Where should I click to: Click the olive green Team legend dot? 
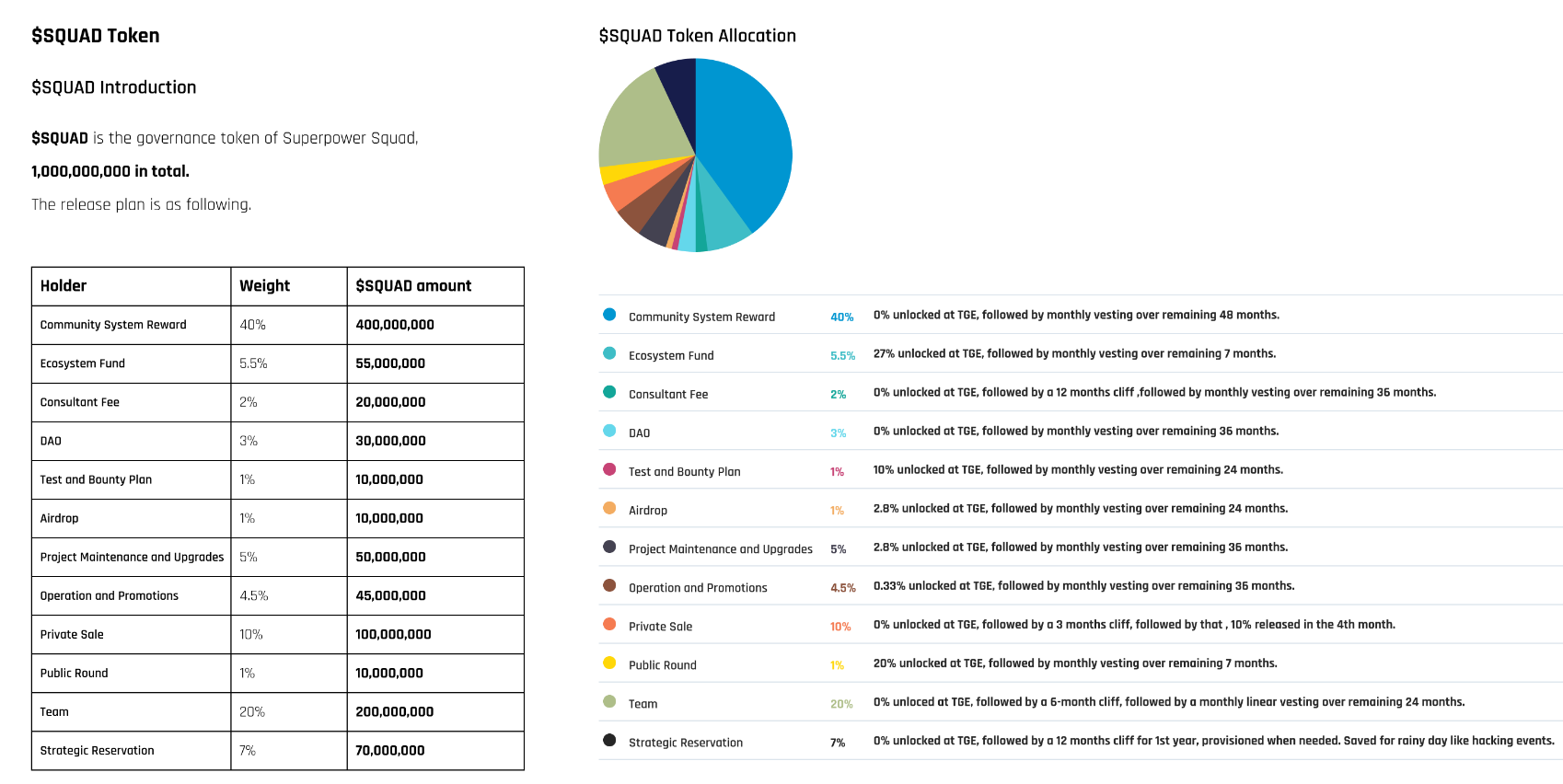(x=609, y=701)
